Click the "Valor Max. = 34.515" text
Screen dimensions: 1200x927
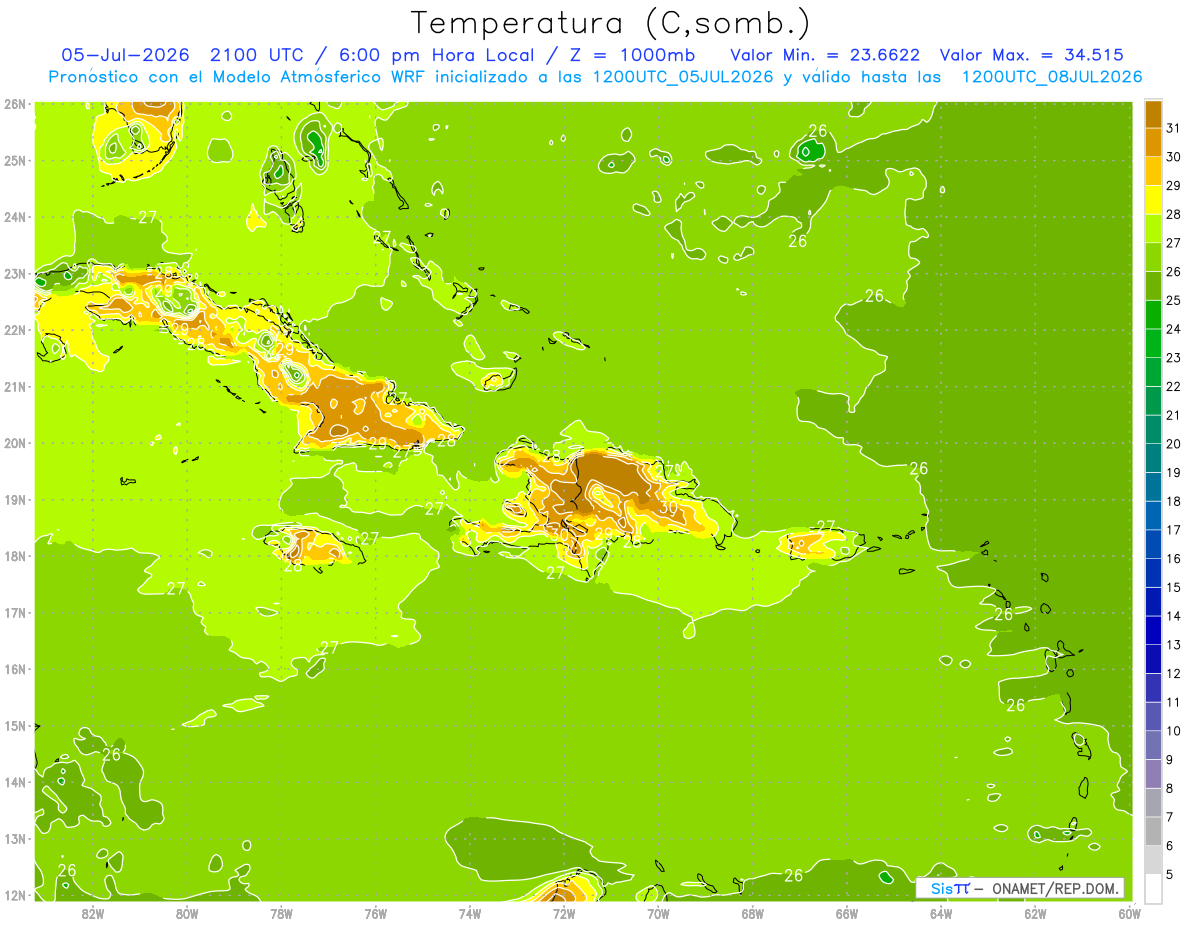(x=1032, y=54)
